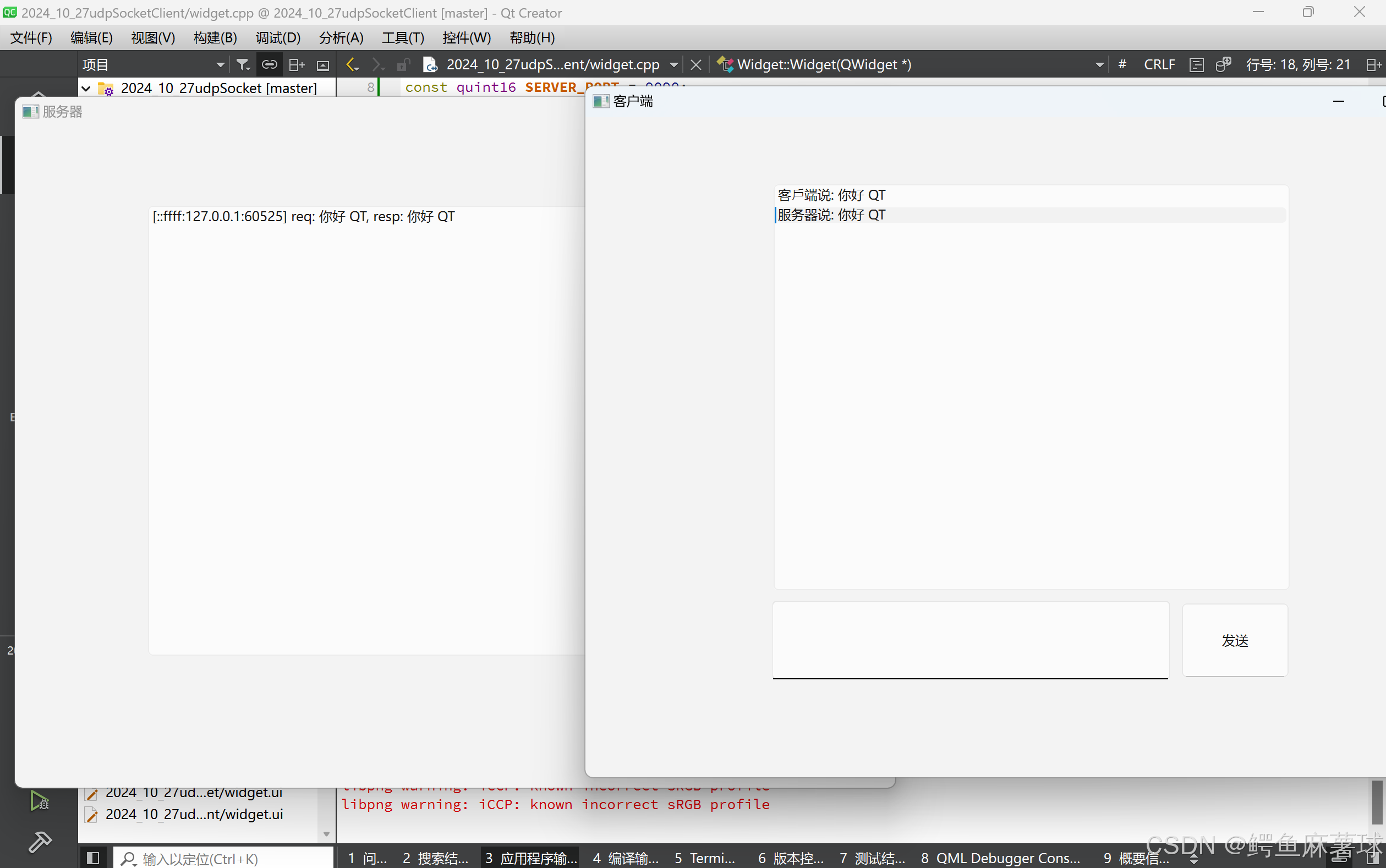Collapse the 2024_10_27udpSocket [master] tree node

tap(86, 89)
